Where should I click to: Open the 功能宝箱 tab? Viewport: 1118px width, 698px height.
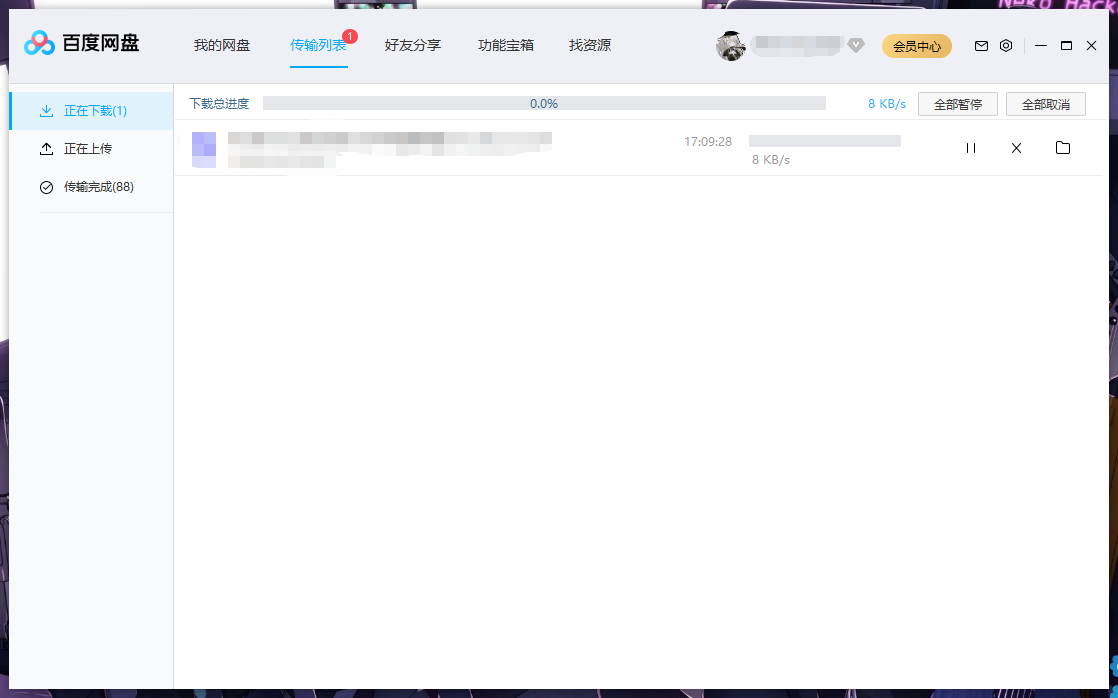click(506, 45)
